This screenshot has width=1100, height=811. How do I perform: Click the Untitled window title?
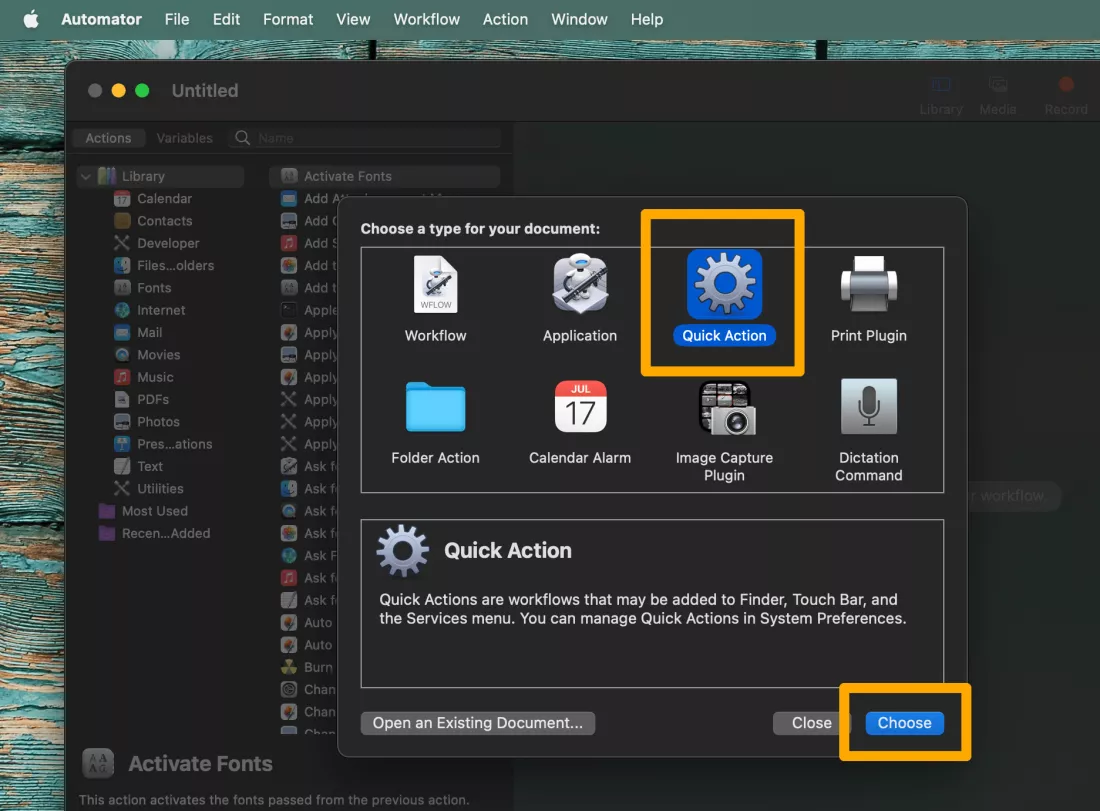click(205, 91)
